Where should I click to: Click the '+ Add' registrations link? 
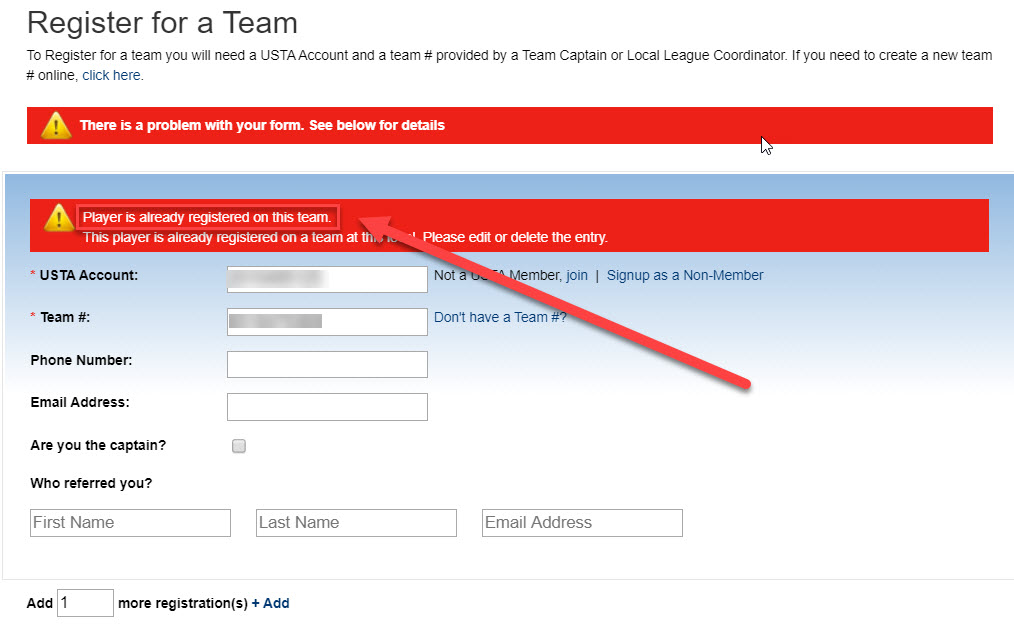pos(270,603)
